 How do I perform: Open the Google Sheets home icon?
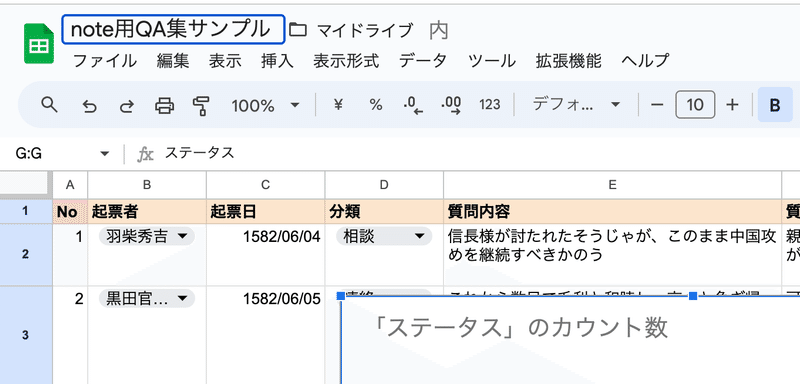[x=39, y=44]
